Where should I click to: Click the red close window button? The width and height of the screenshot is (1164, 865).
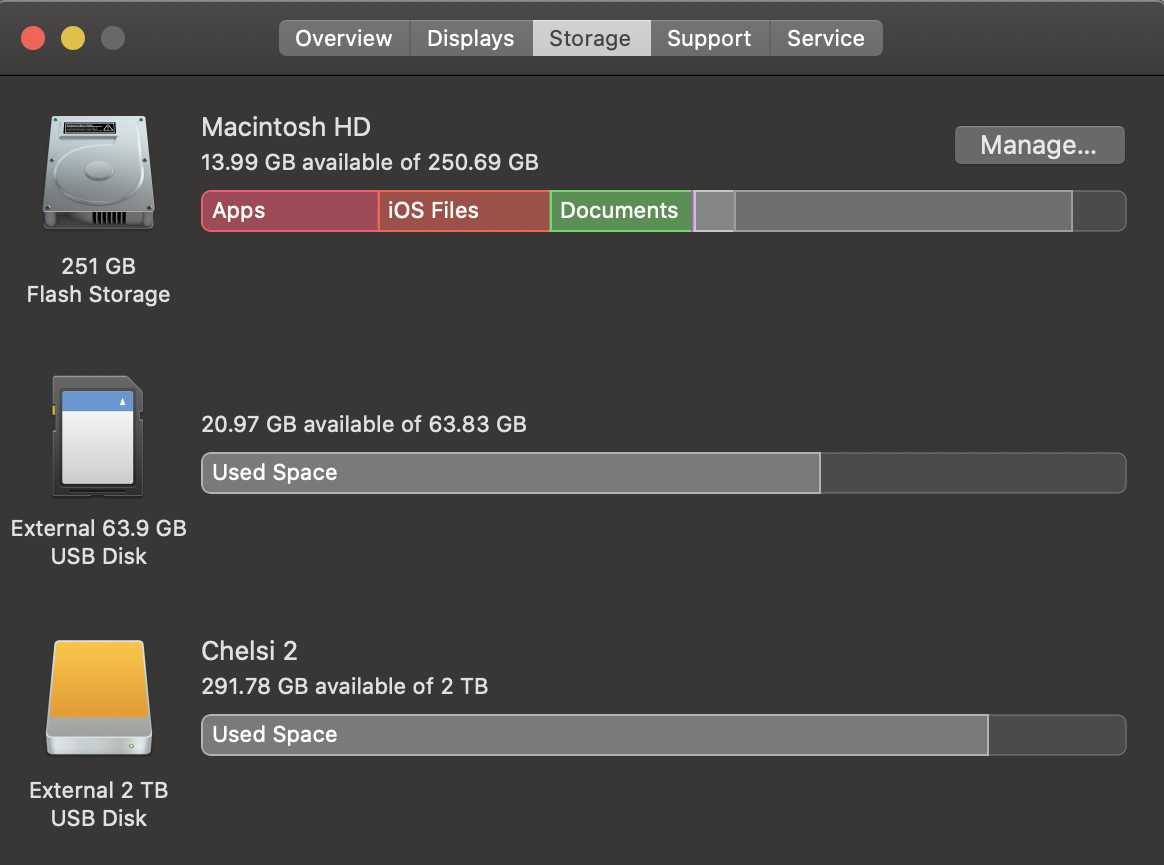point(33,39)
